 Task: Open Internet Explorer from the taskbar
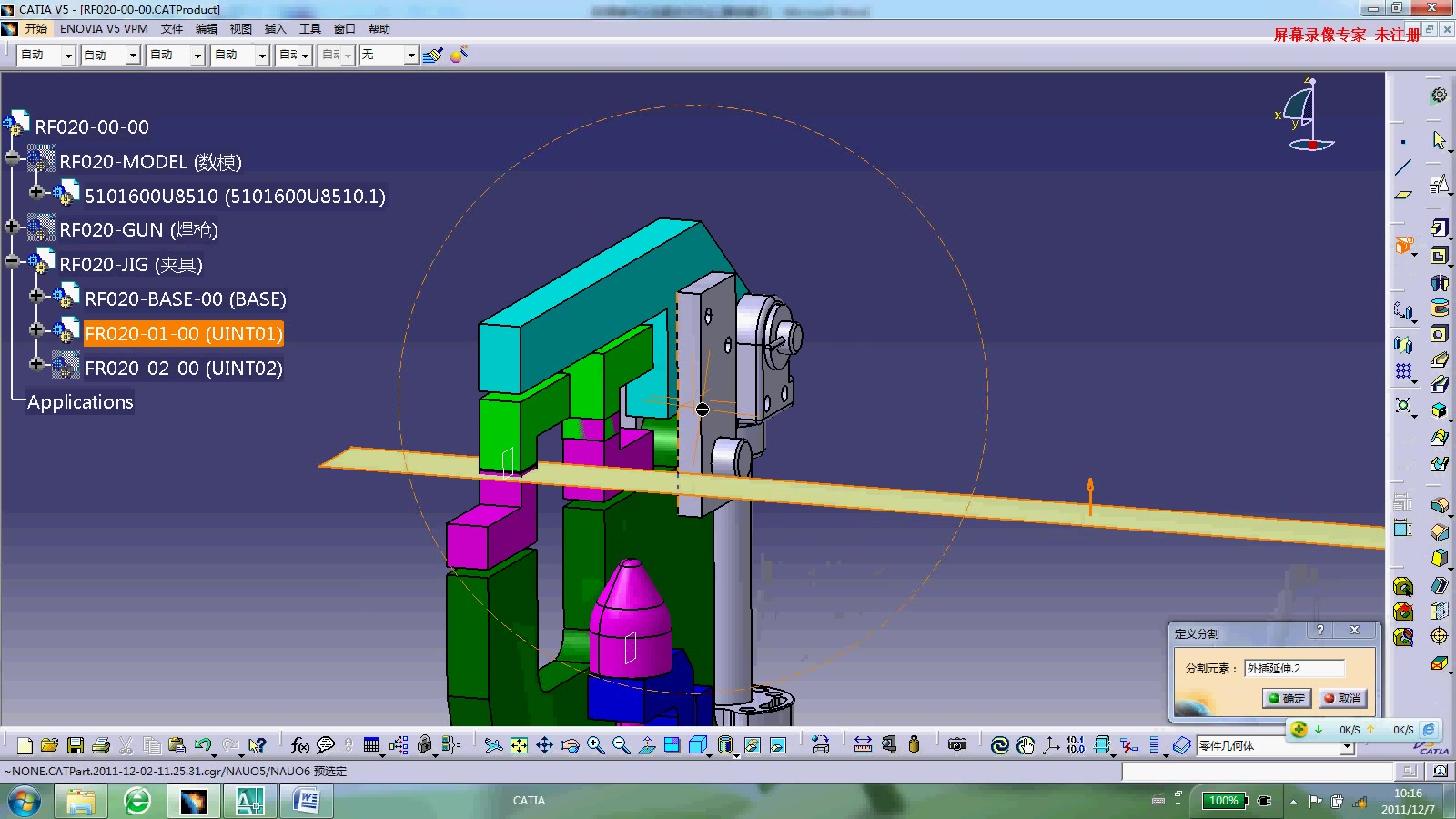tap(137, 802)
